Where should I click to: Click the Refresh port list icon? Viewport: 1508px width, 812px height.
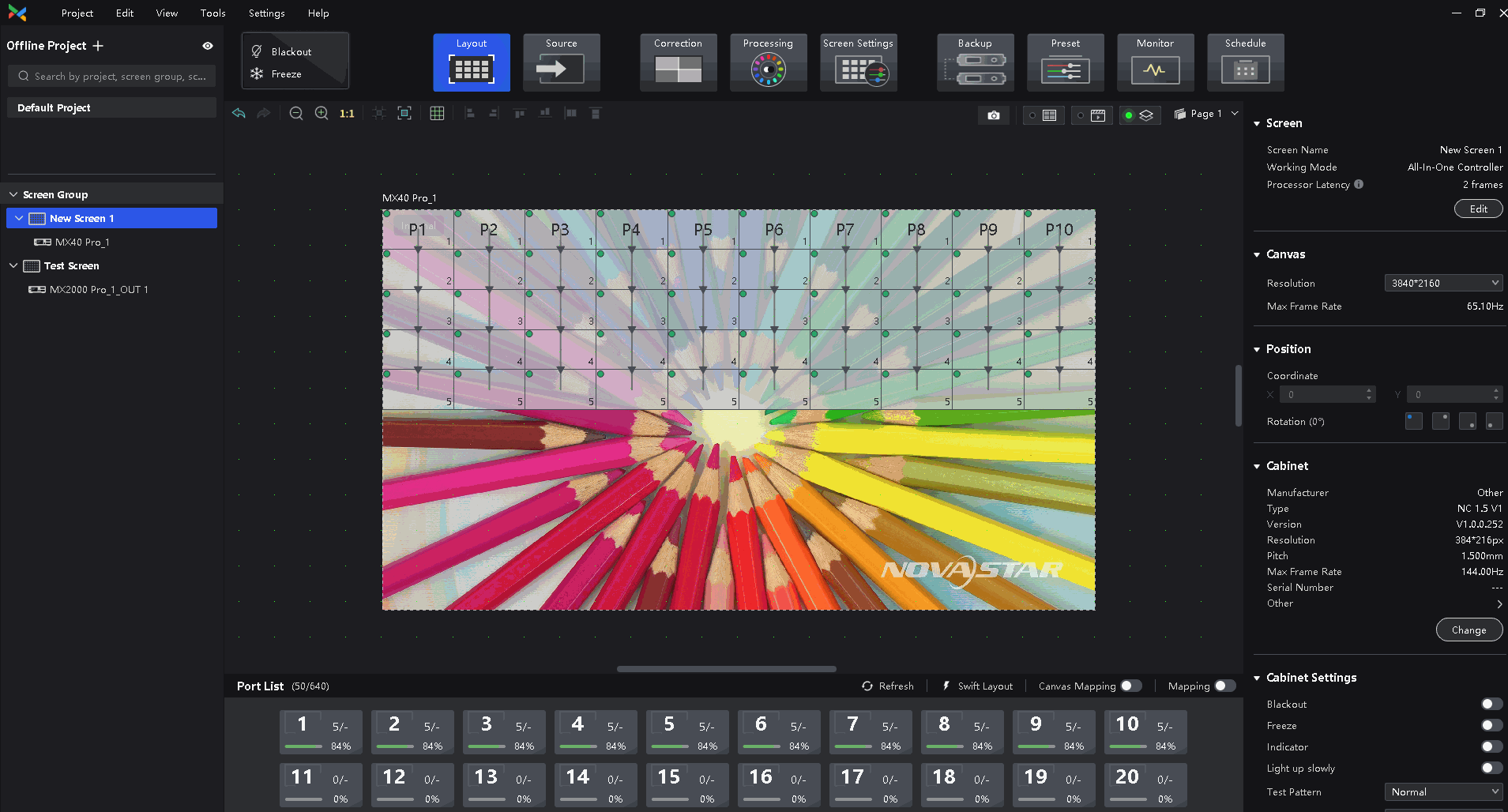click(867, 686)
